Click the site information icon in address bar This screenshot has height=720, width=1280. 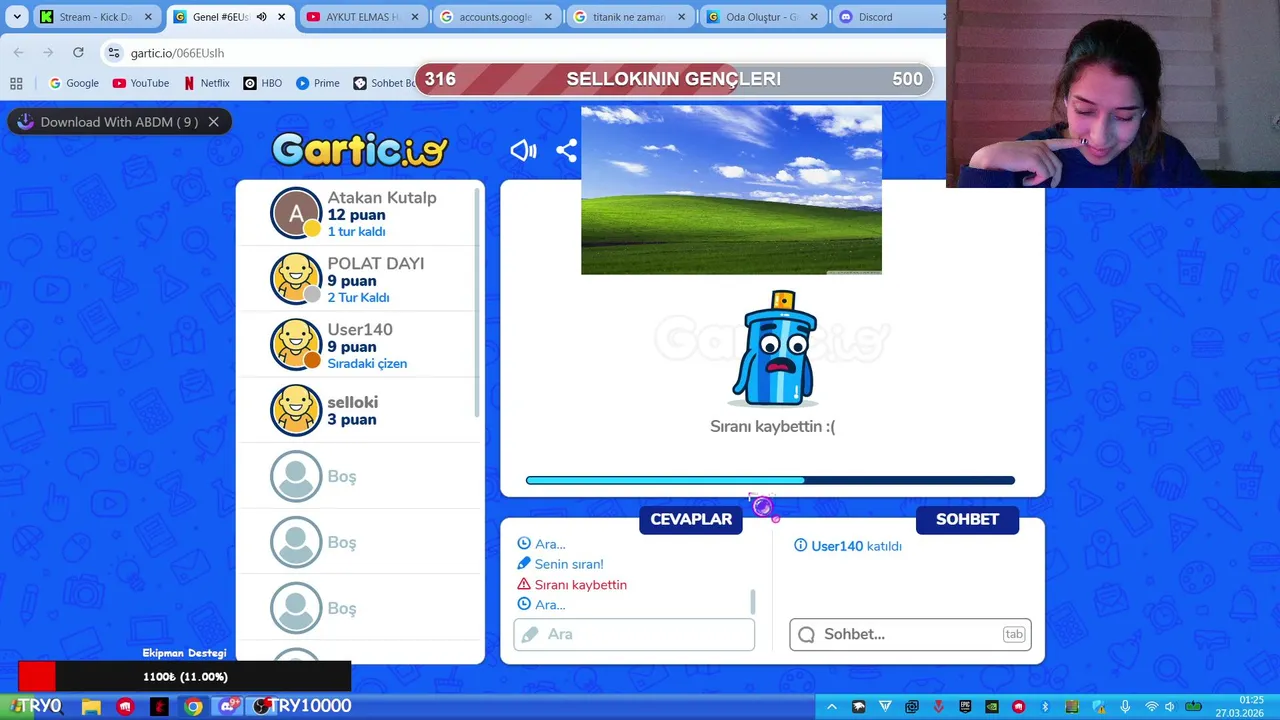114,52
